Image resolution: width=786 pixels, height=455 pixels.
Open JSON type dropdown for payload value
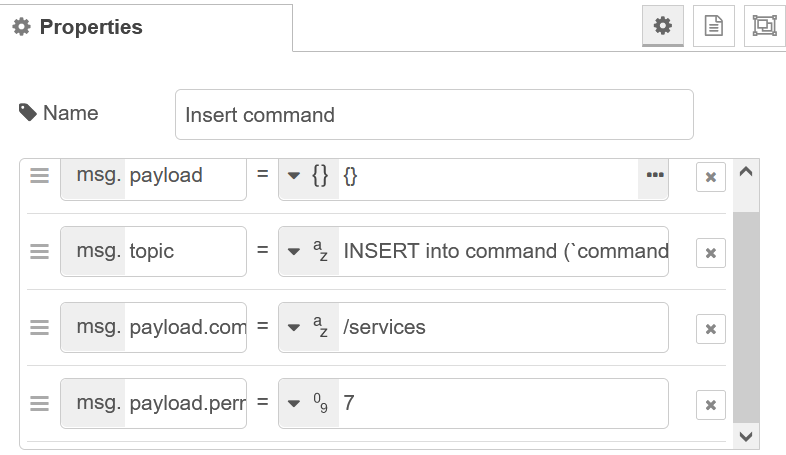click(309, 175)
